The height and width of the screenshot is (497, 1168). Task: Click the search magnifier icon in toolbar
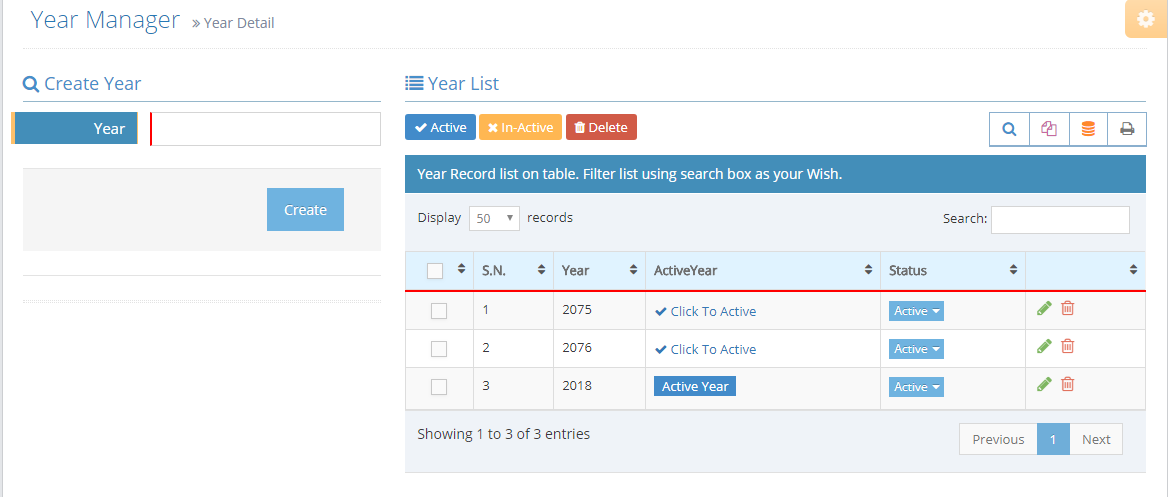pos(1009,129)
